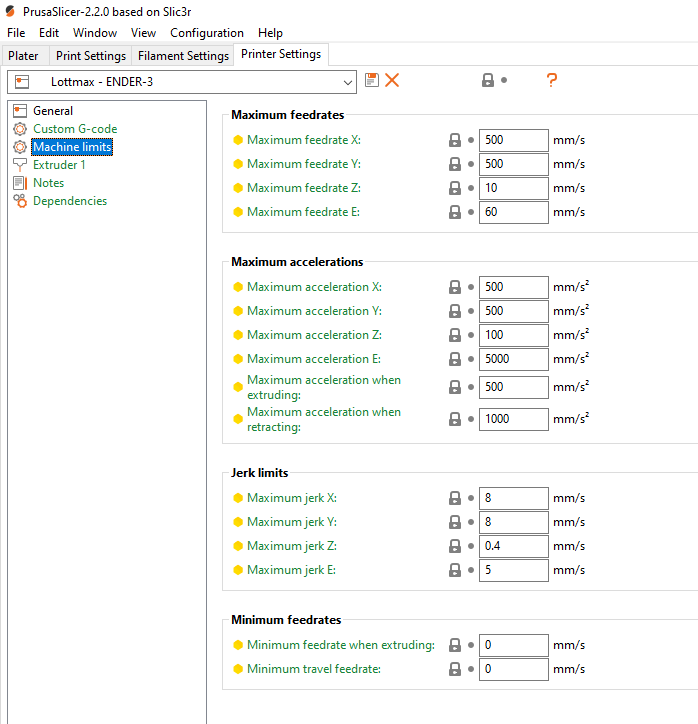Click the Custom G-code gear icon
698x724 pixels.
tap(20, 129)
